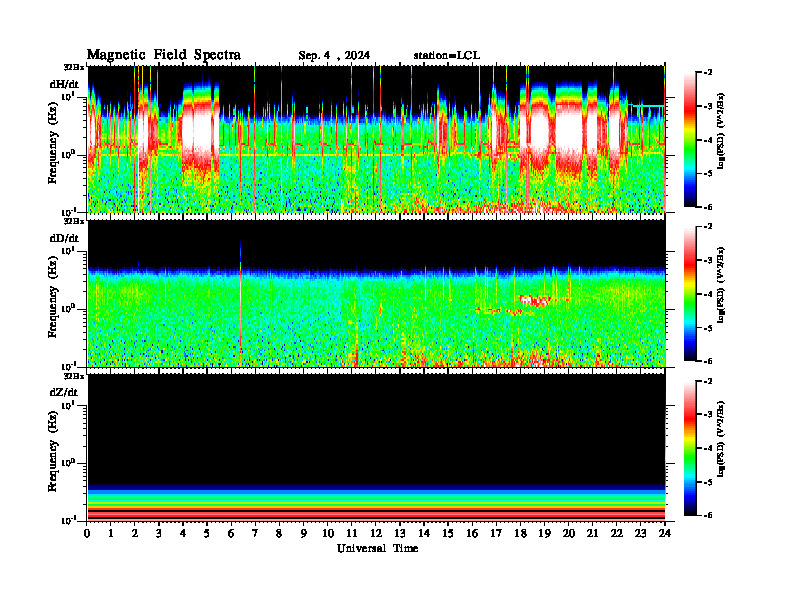This screenshot has width=792, height=612.
Task: Click hour 19 on the time axis
Action: [x=544, y=533]
